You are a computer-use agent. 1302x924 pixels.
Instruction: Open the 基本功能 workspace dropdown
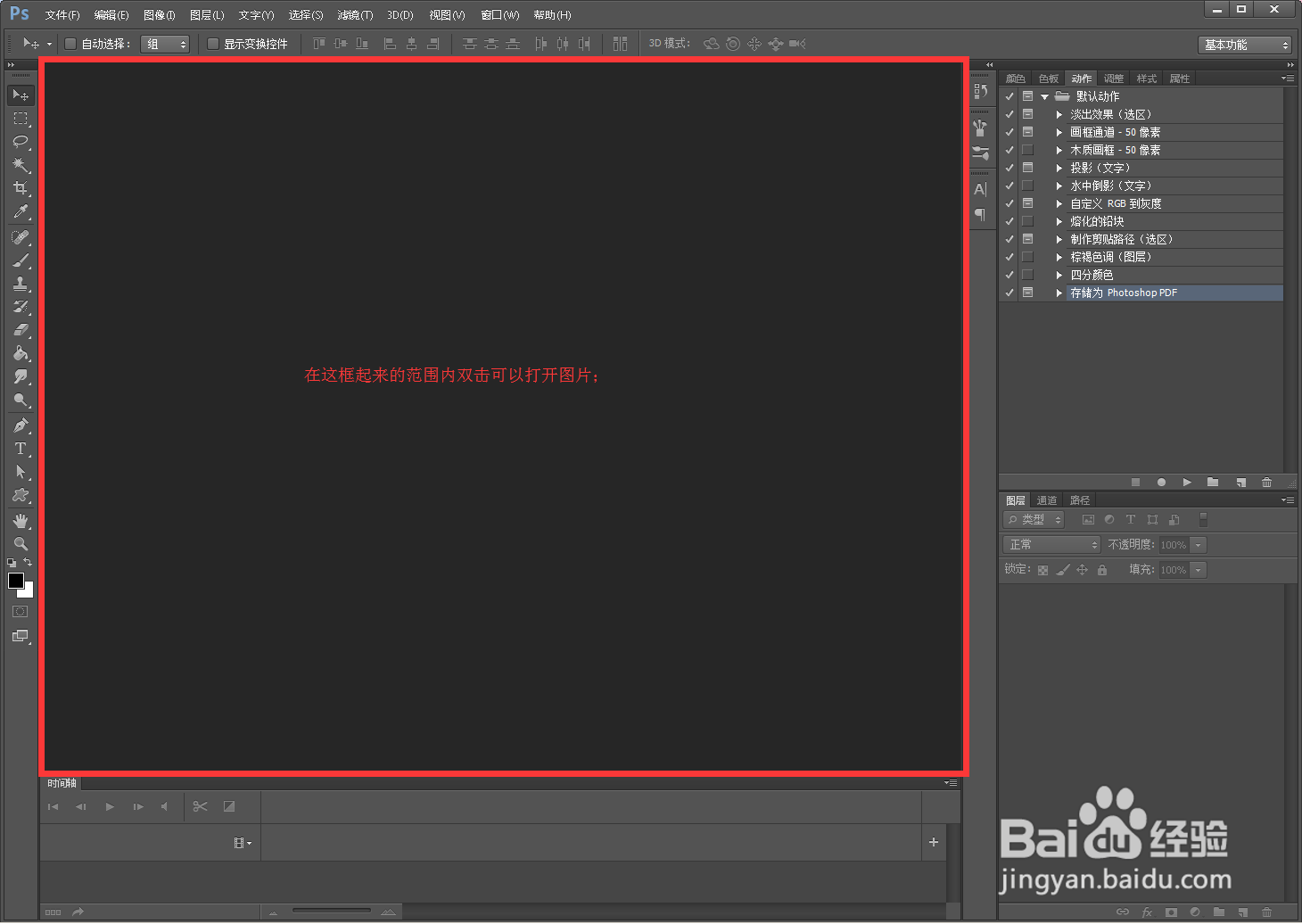(x=1245, y=45)
